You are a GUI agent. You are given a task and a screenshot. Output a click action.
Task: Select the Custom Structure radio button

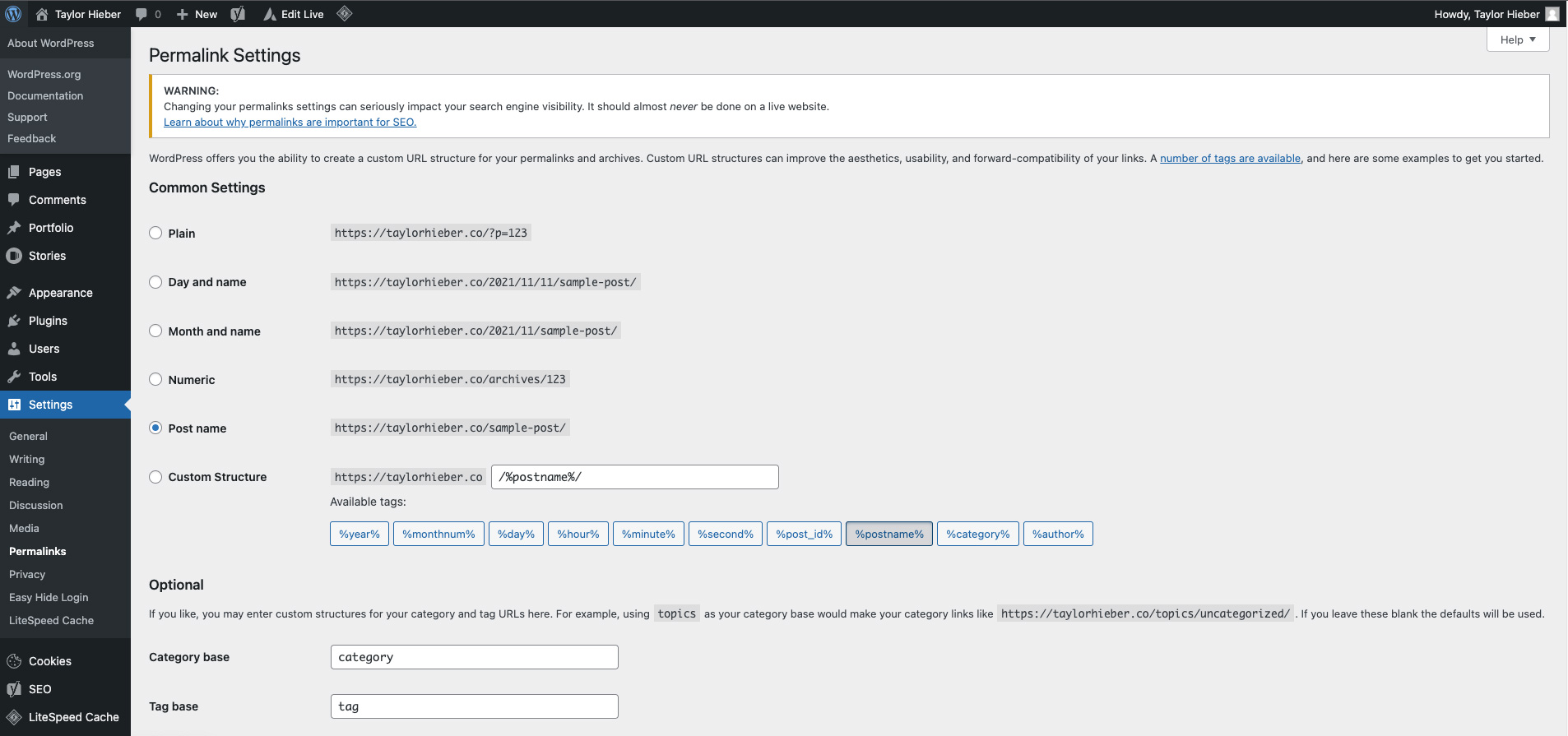[x=155, y=477]
